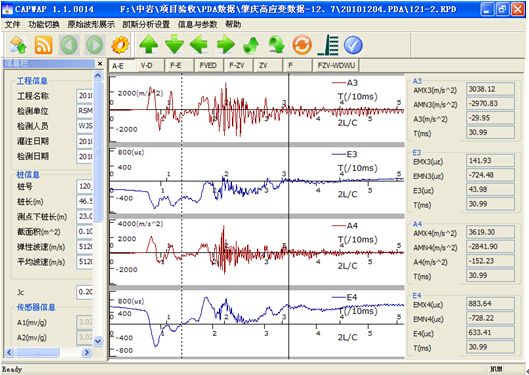
Task: Click the blue checkmark confirm icon
Action: pos(353,45)
